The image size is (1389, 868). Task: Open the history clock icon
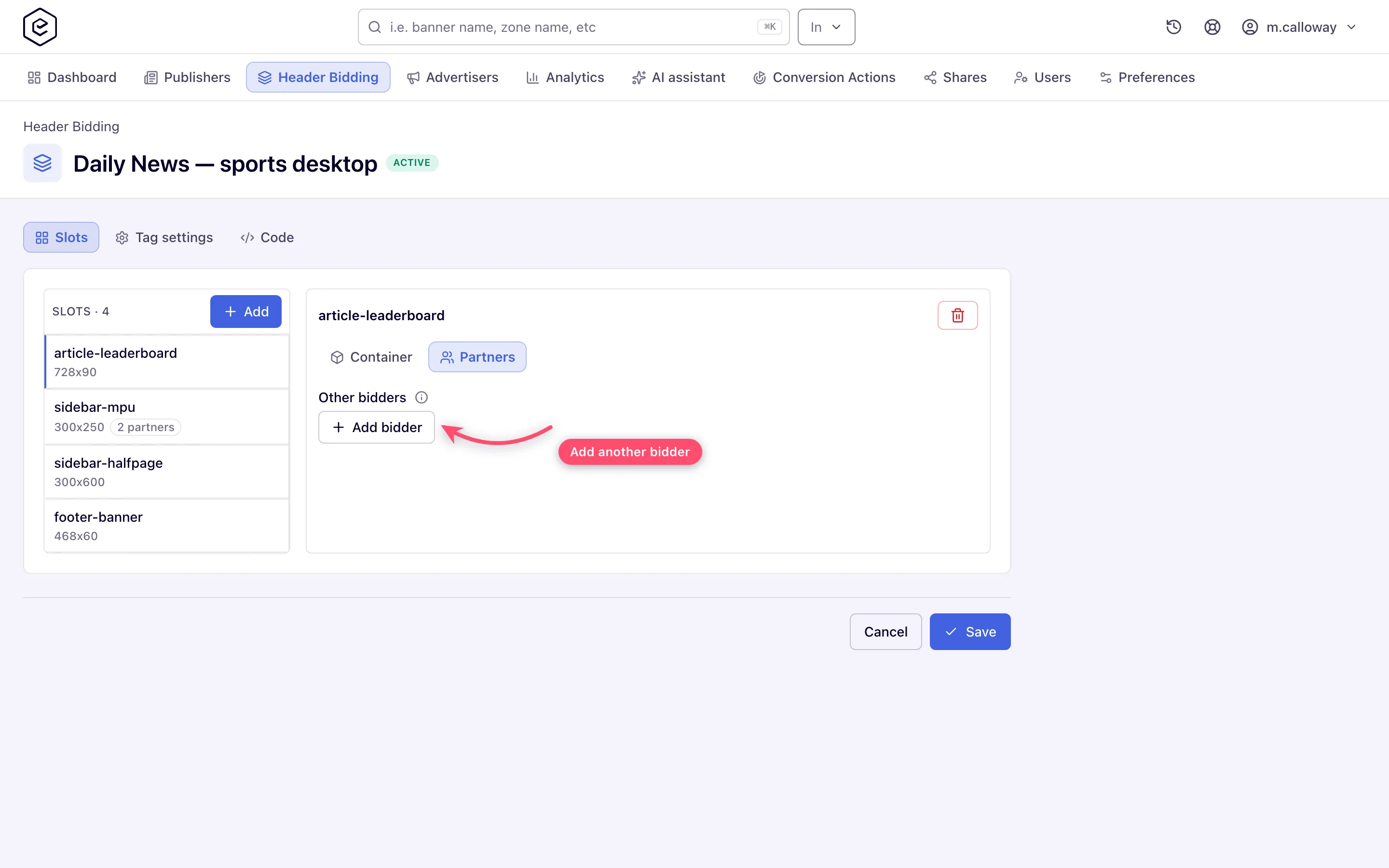[x=1173, y=27]
